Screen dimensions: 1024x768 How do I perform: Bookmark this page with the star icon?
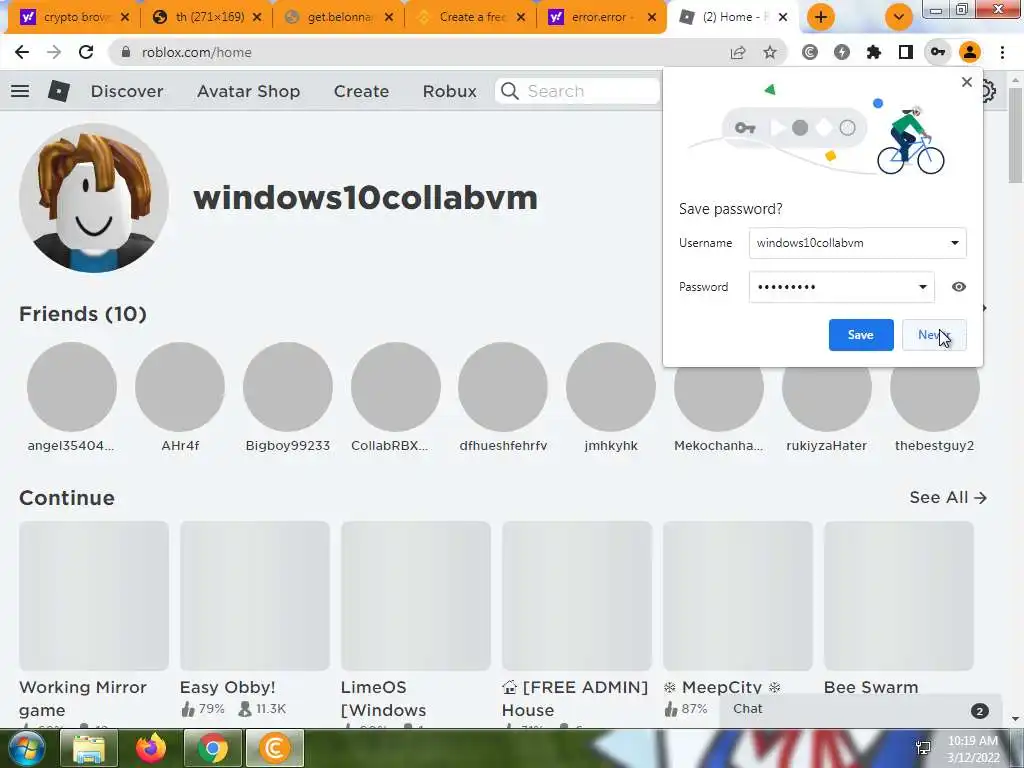click(770, 52)
